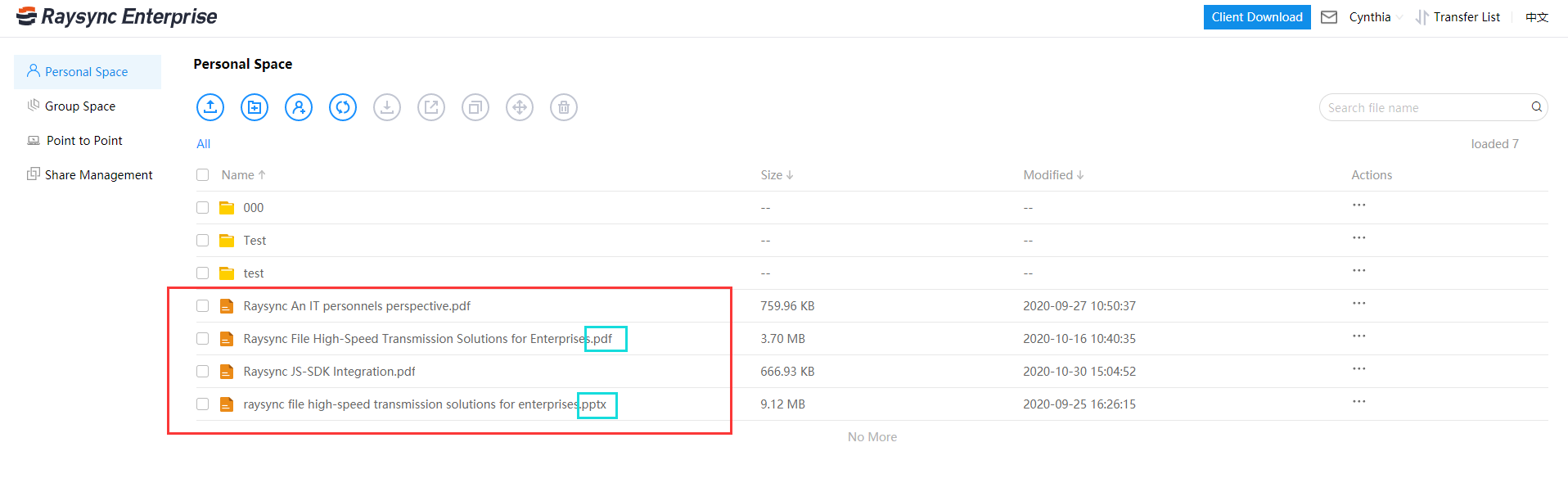Open actions ellipsis for Test folder
Screen dimensions: 1568x501
coord(1359,237)
